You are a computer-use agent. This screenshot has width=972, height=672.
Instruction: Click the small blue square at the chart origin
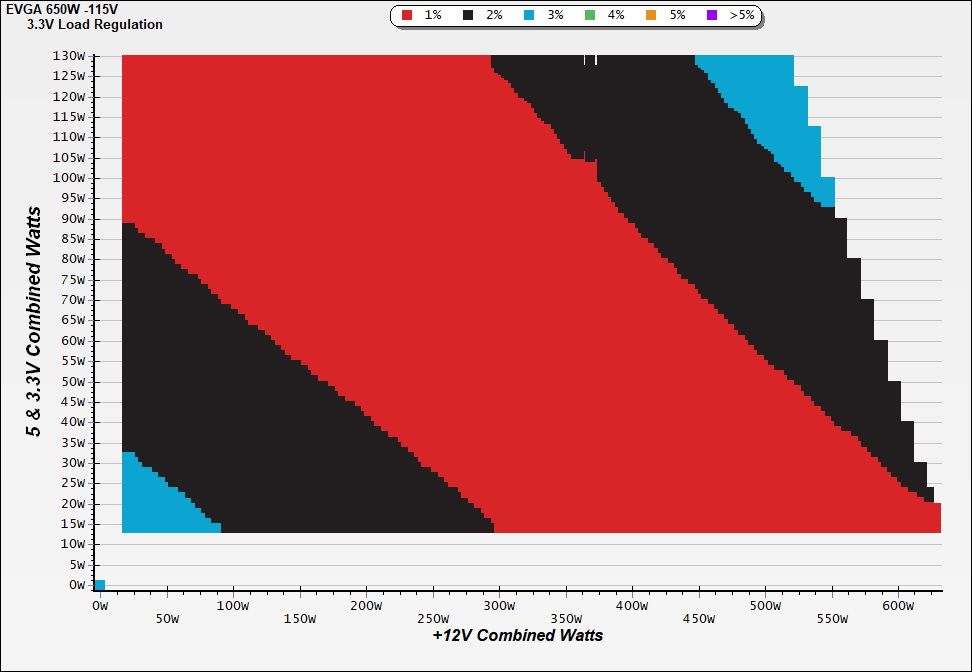click(x=100, y=585)
